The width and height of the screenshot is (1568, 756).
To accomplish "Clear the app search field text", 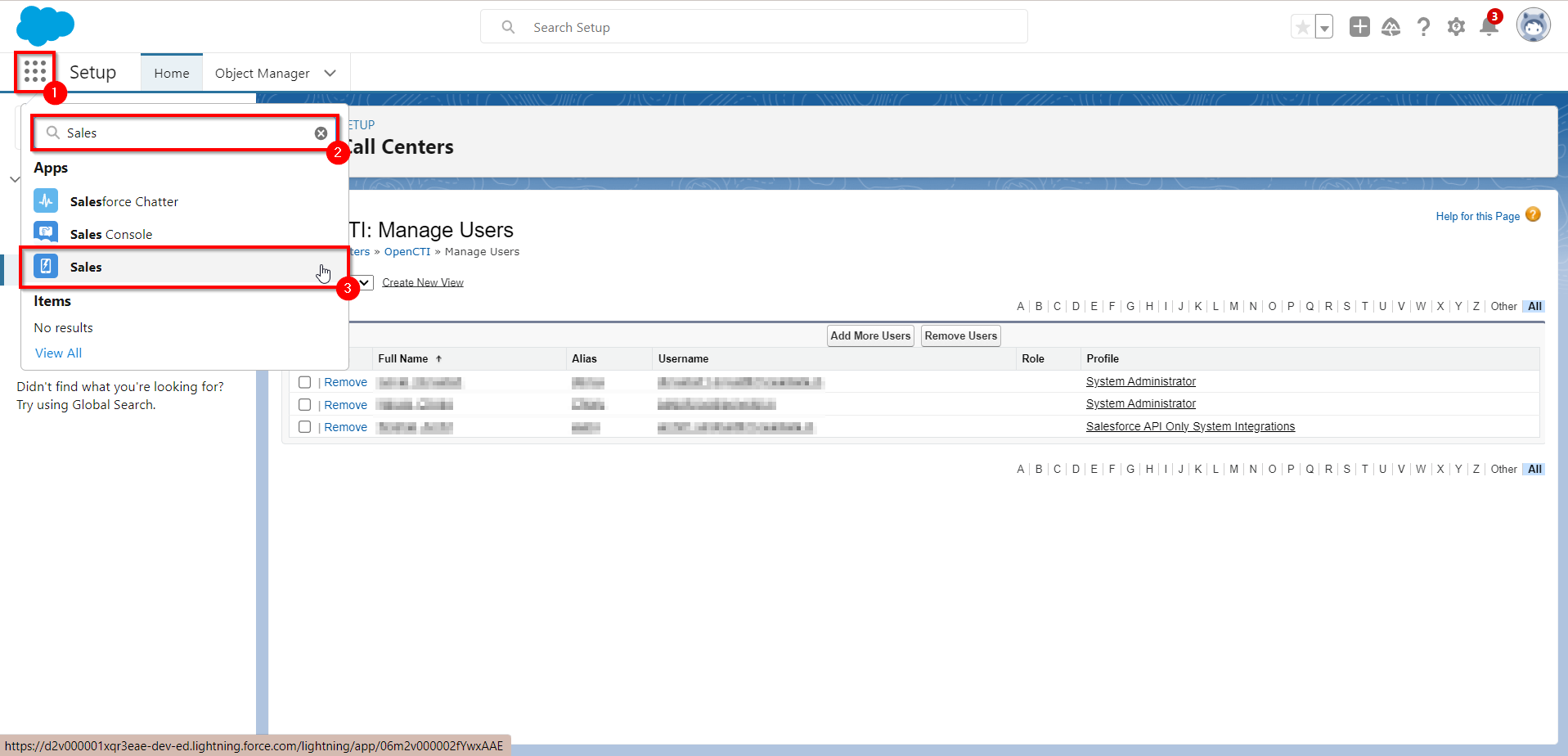I will pyautogui.click(x=321, y=133).
